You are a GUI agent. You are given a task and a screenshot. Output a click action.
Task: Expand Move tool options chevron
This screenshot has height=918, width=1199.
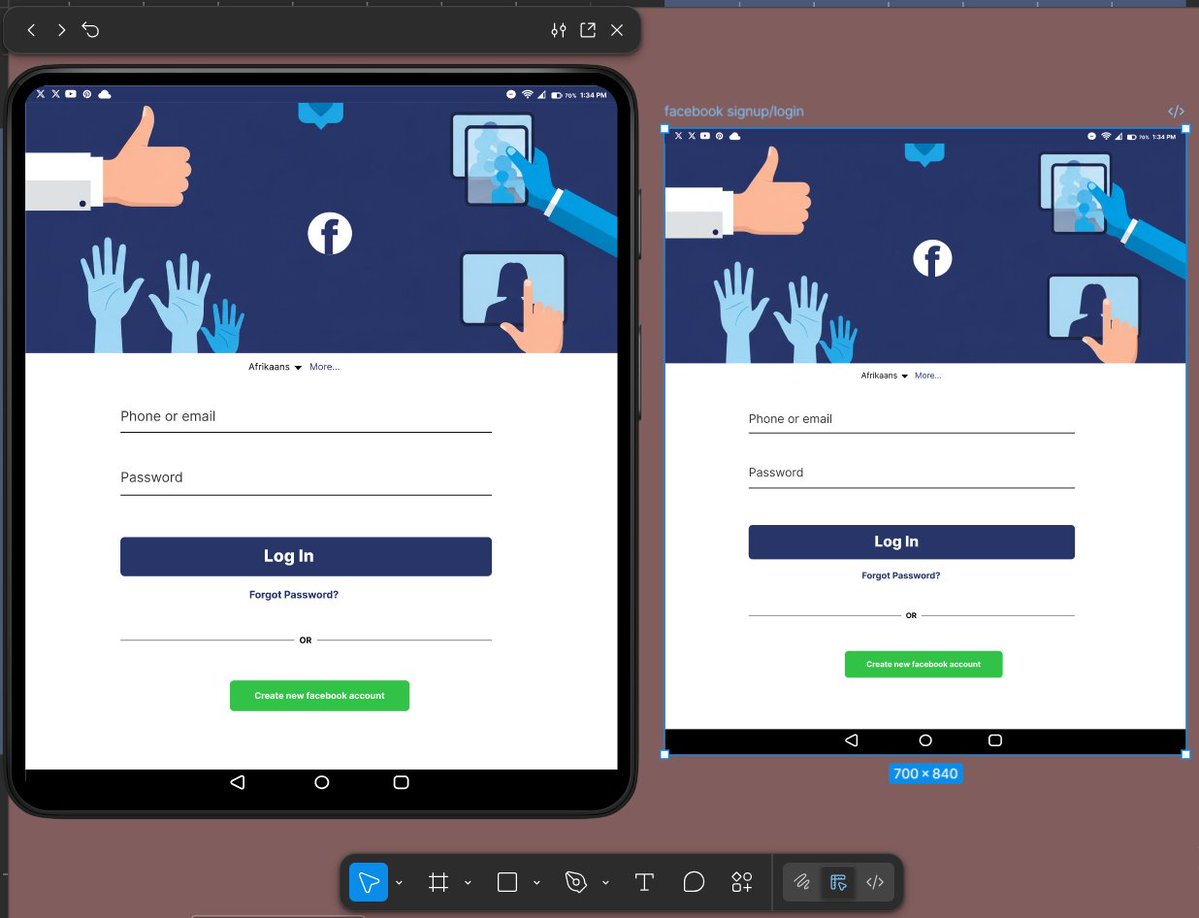399,883
